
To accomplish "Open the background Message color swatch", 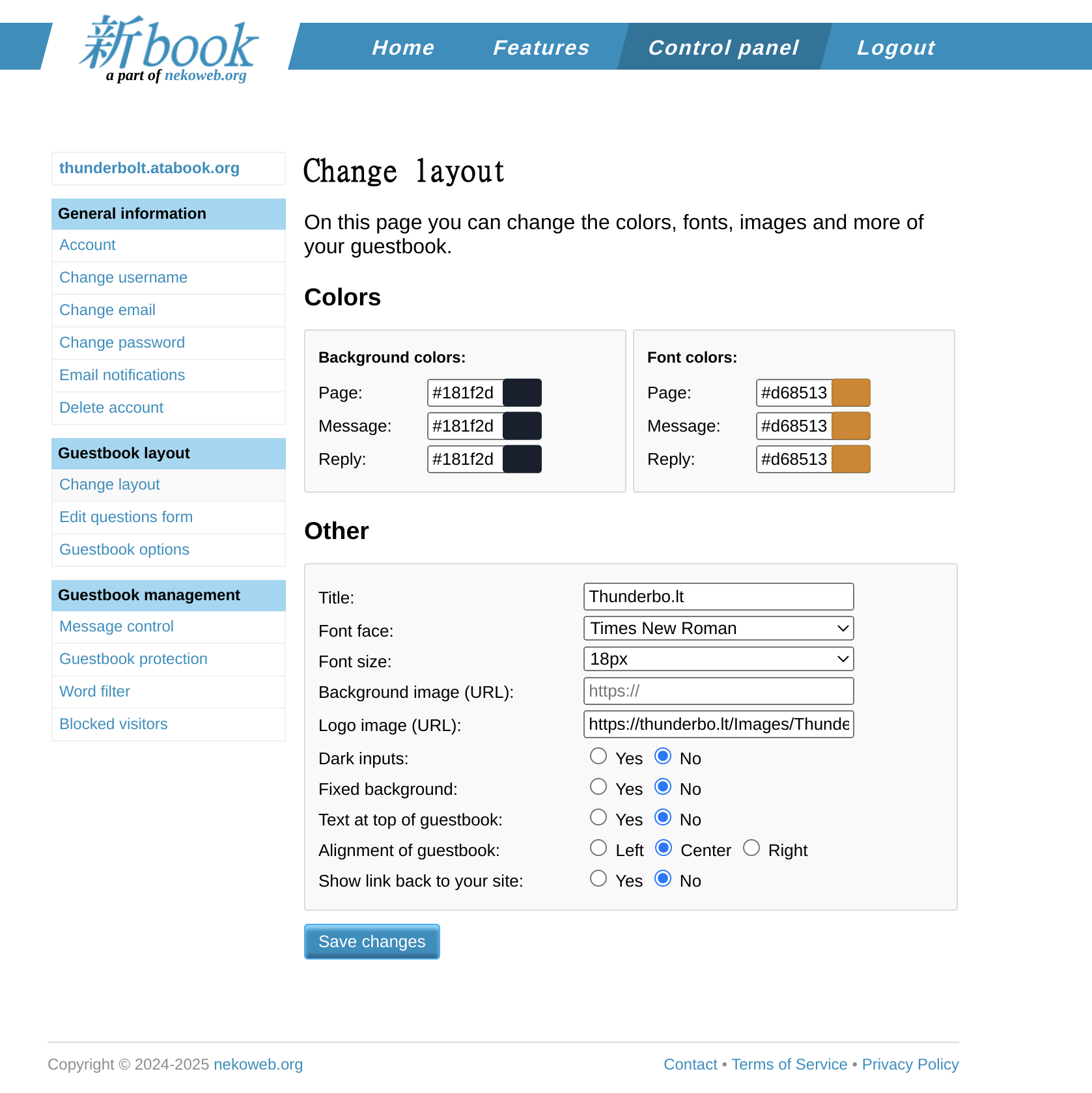I will pyautogui.click(x=522, y=426).
